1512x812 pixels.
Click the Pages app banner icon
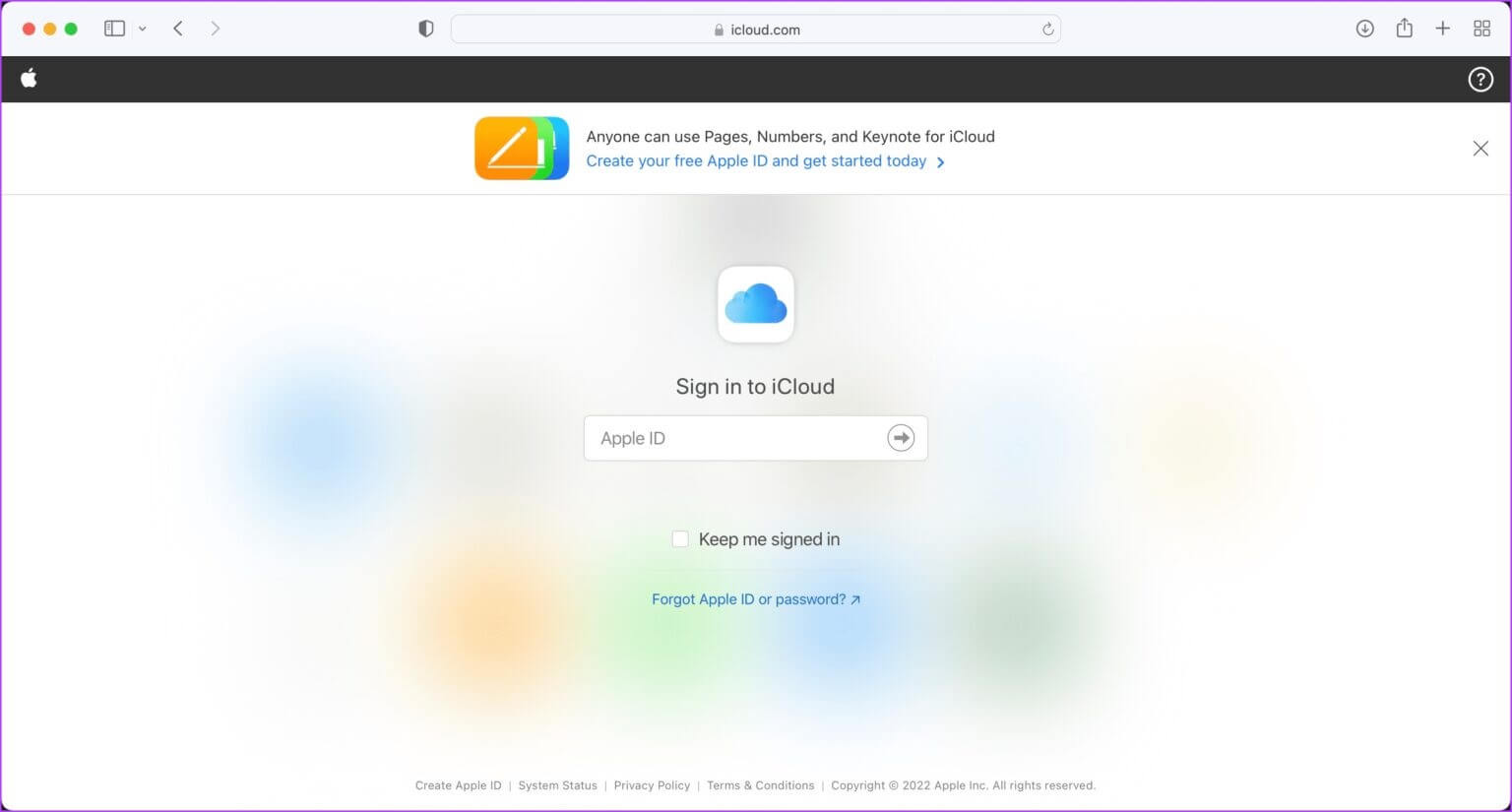tap(522, 148)
